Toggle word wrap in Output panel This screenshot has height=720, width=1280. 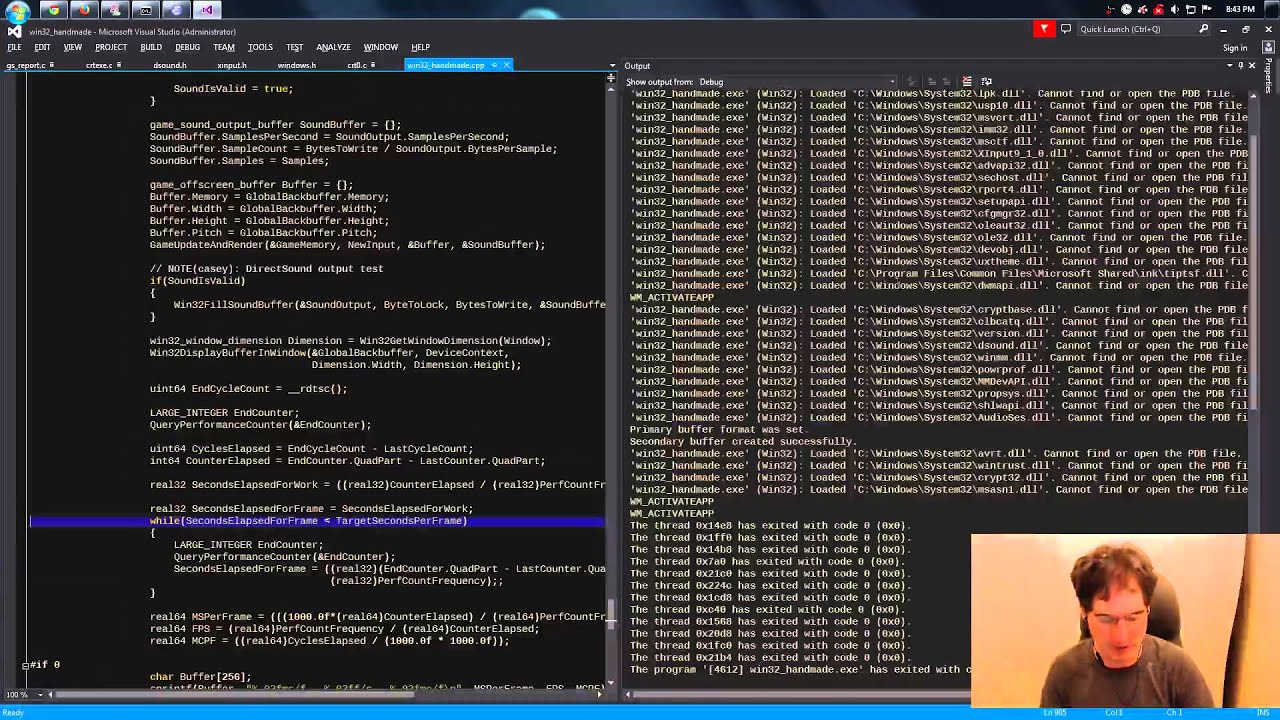(x=986, y=82)
